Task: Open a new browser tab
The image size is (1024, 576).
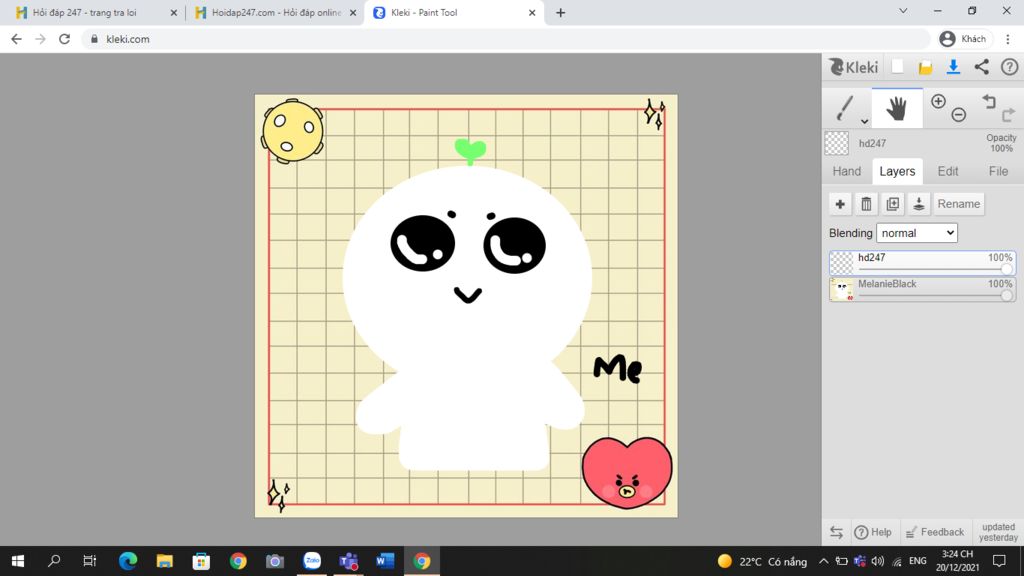Action: click(560, 12)
